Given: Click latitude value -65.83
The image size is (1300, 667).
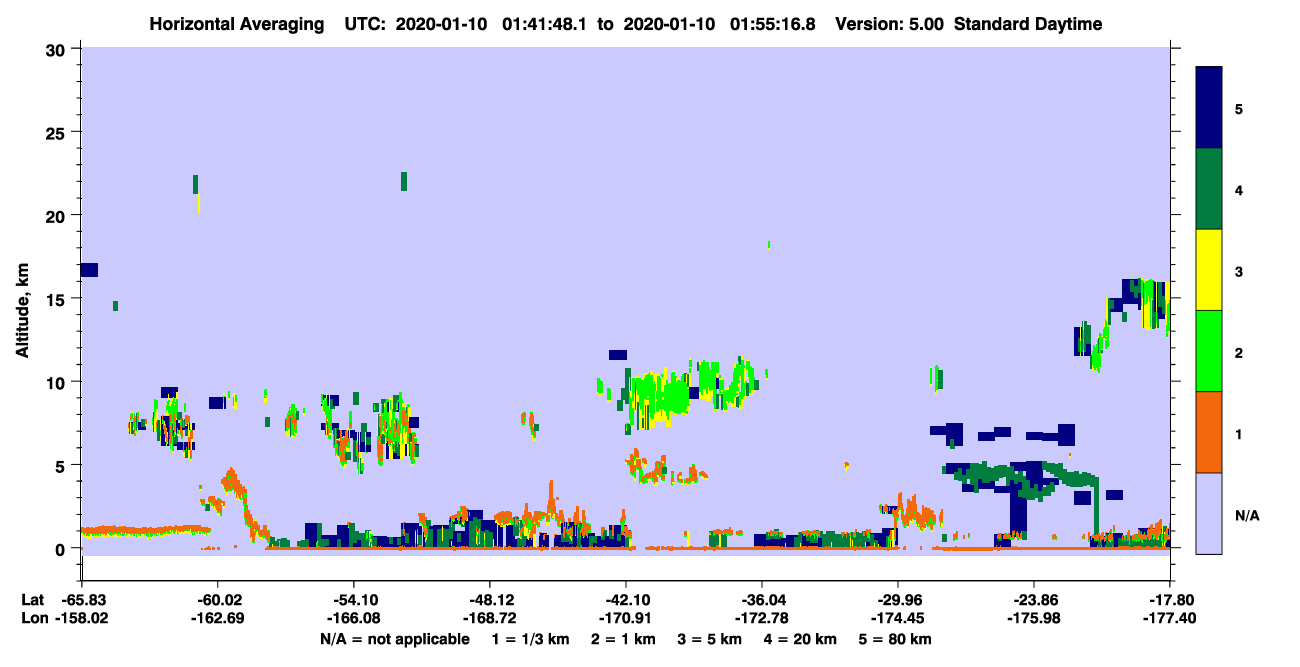Looking at the screenshot, I should click(x=81, y=600).
